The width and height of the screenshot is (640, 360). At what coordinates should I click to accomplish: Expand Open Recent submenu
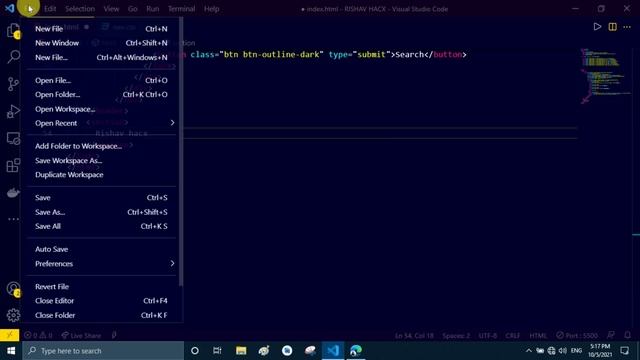101,123
